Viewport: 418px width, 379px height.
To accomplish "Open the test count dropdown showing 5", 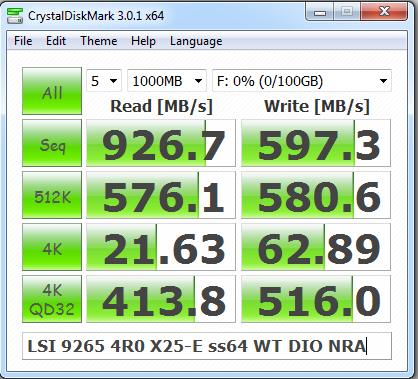I will coord(104,81).
